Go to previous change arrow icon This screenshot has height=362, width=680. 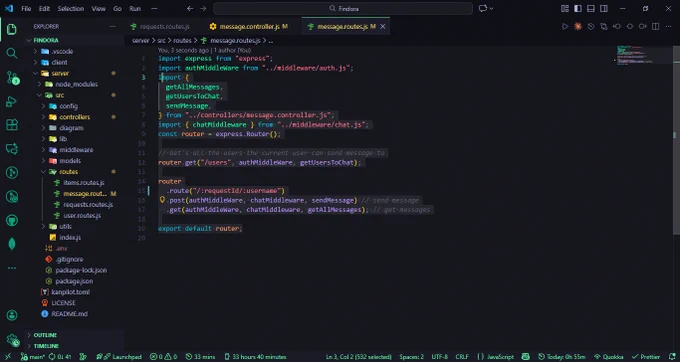coord(617,26)
